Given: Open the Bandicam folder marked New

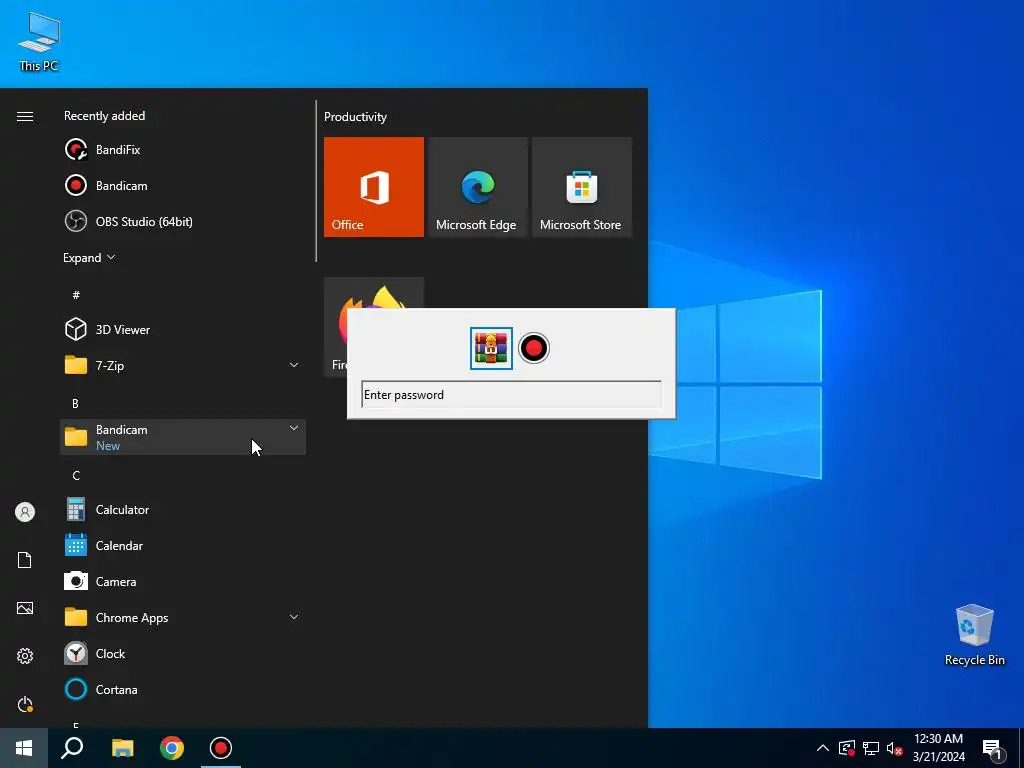Looking at the screenshot, I should pos(182,437).
